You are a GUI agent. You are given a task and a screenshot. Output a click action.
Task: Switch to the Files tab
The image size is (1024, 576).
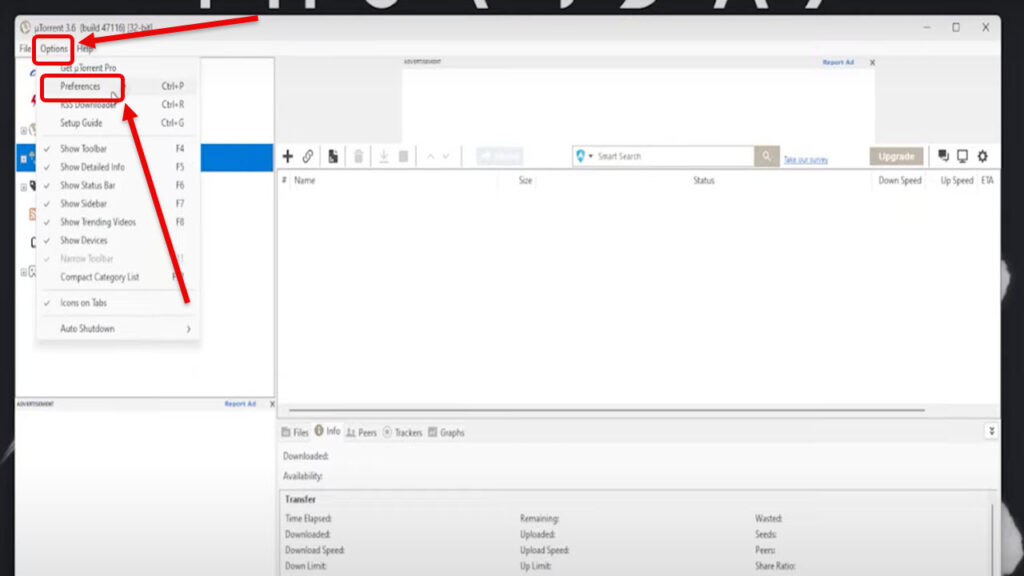pyautogui.click(x=295, y=432)
